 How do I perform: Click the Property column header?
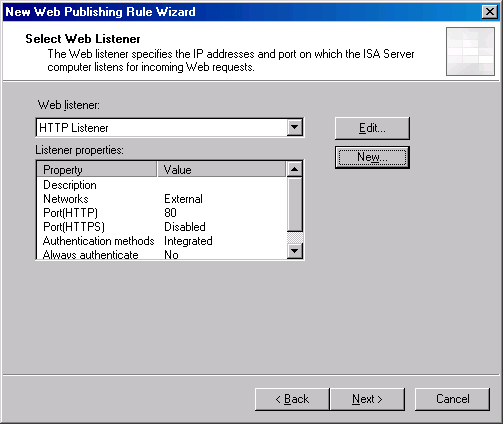point(97,169)
